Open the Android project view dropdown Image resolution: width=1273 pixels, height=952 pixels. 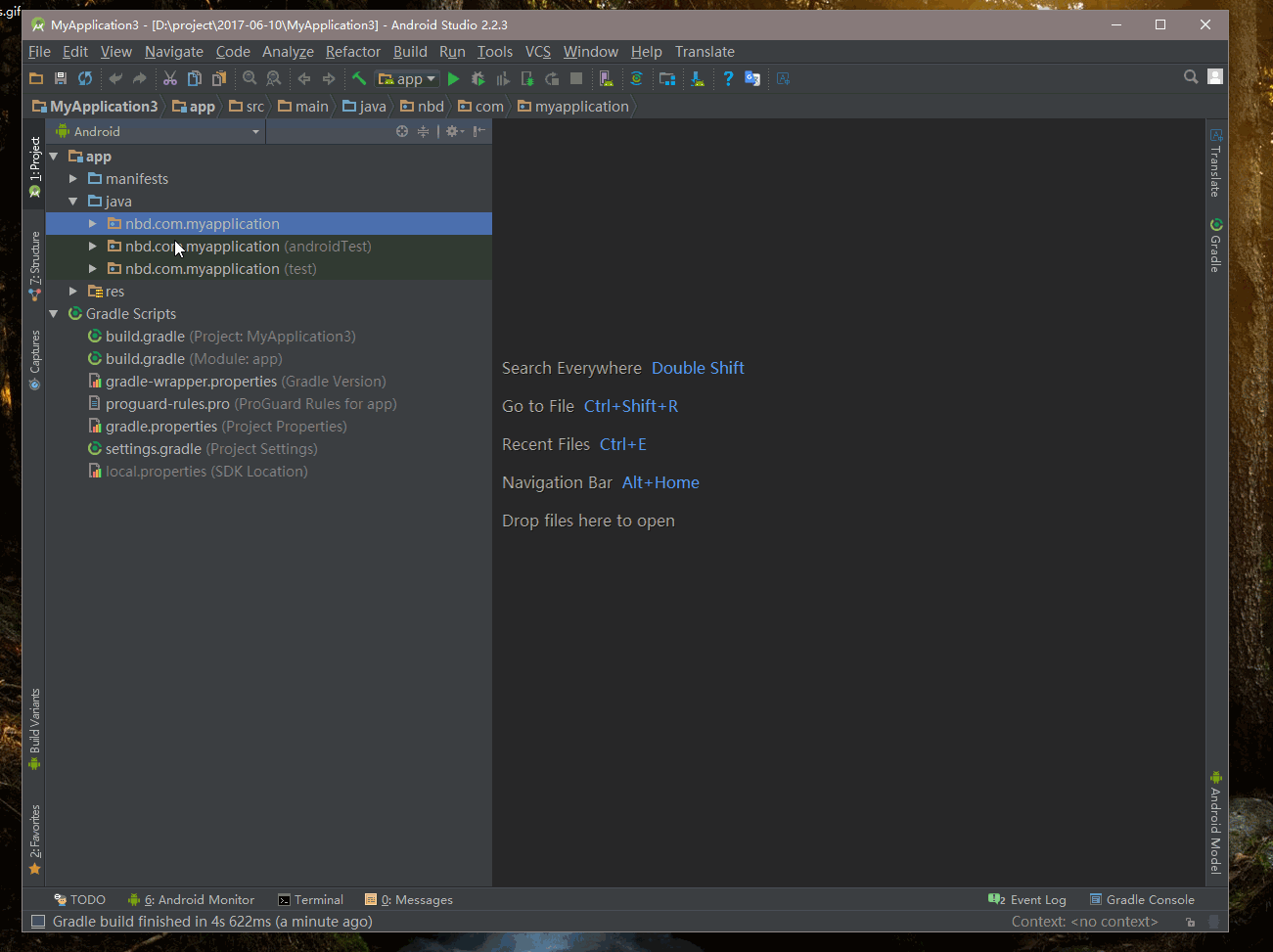(159, 131)
